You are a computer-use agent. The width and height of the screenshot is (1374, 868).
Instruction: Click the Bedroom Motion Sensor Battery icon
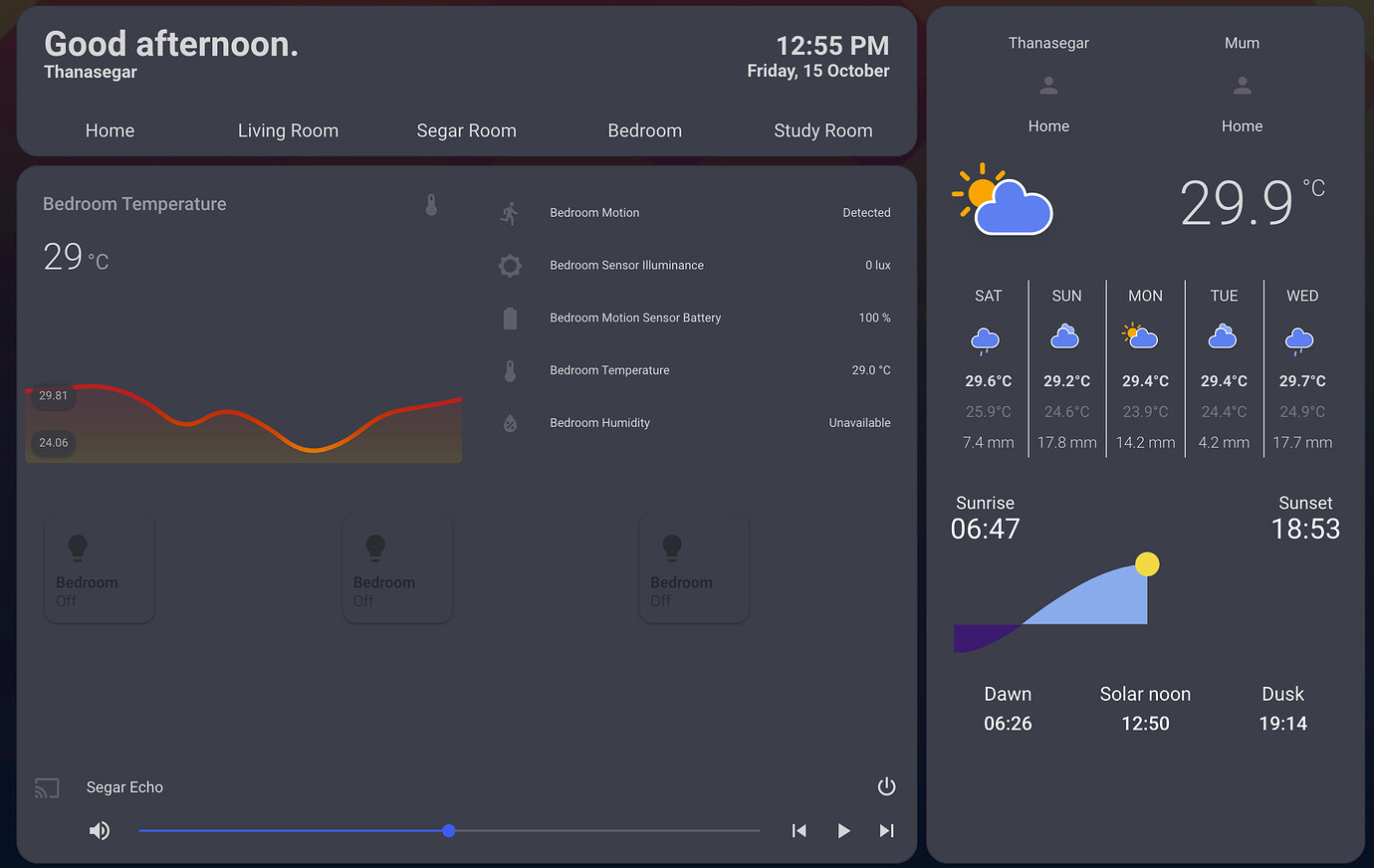pos(510,318)
